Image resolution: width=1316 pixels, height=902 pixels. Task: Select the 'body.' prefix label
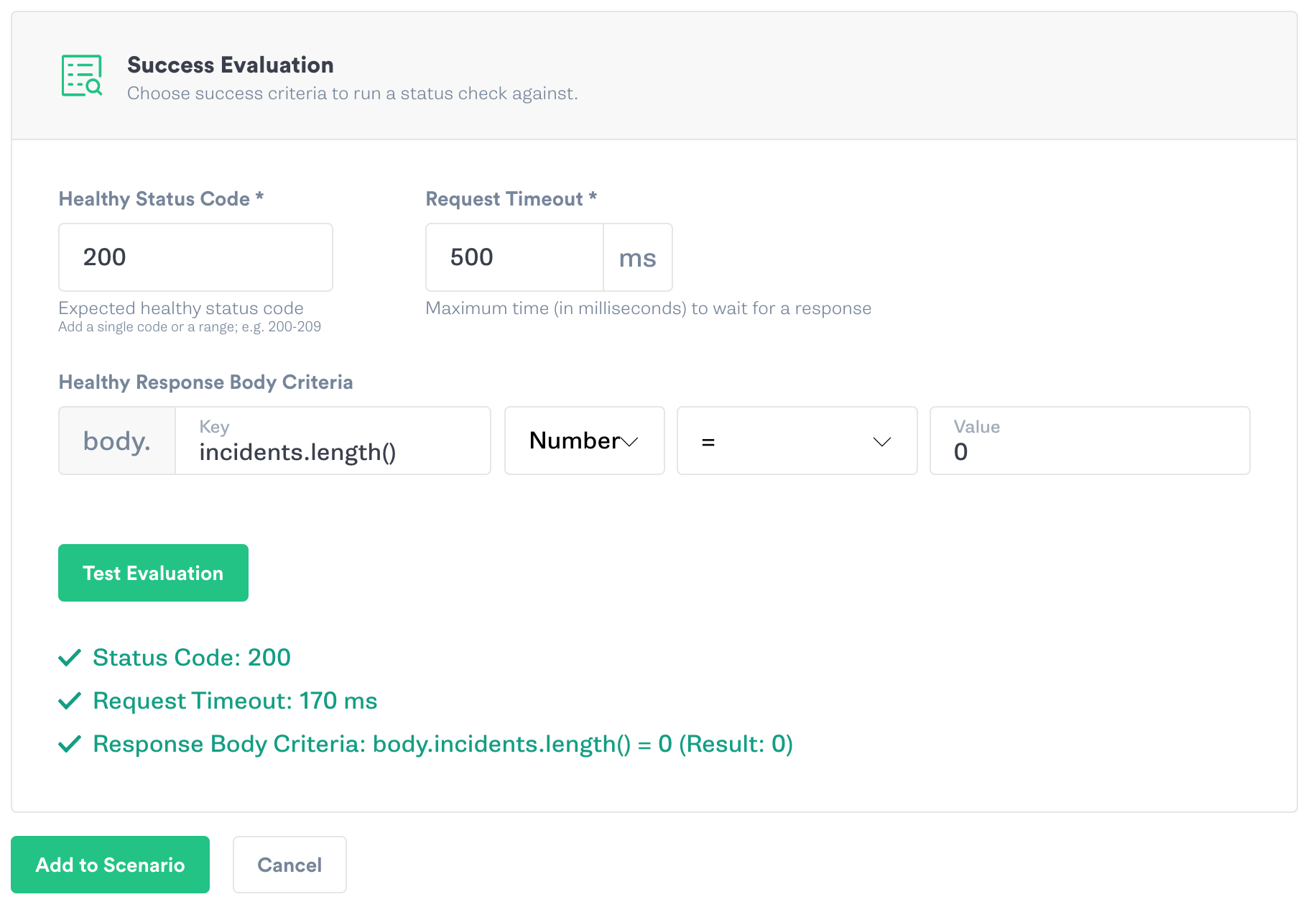[116, 441]
